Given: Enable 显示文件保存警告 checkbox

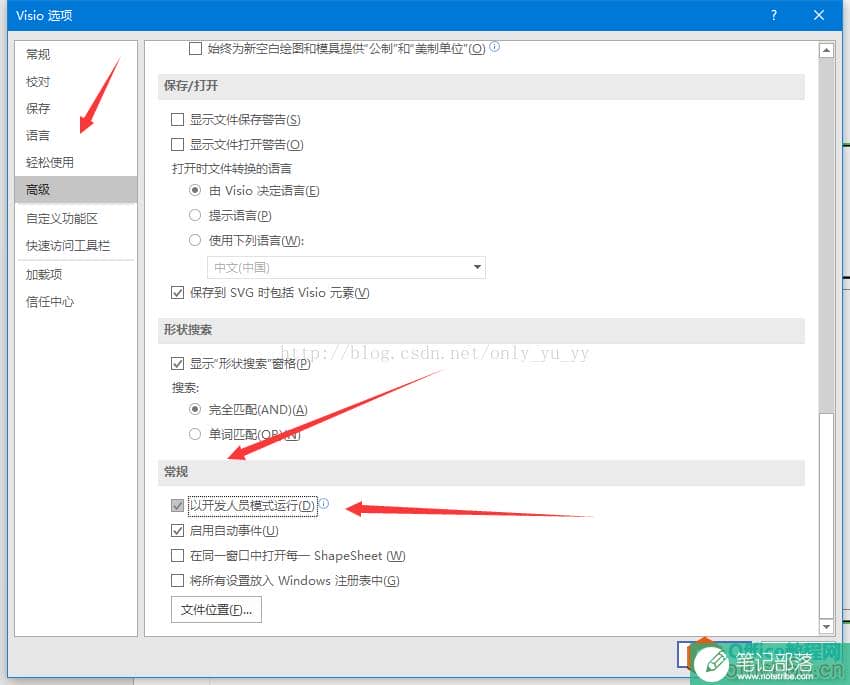Looking at the screenshot, I should pos(177,119).
